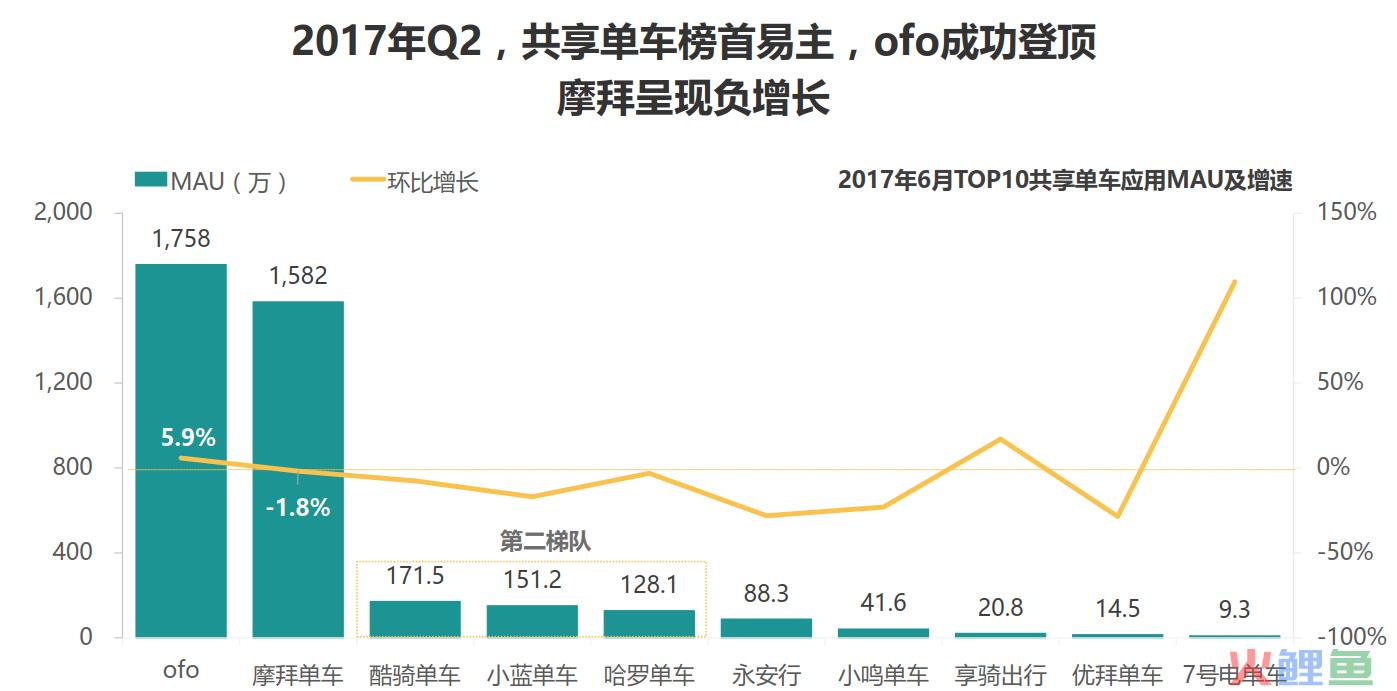Click the 享骑出行 axis label
The width and height of the screenshot is (1397, 691).
pos(1000,674)
